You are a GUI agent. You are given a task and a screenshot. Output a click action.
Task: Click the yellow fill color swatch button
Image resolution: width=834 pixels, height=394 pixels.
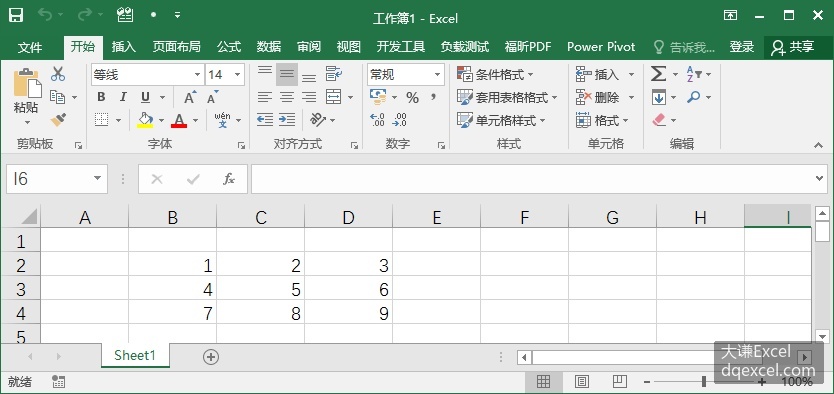click(x=145, y=120)
